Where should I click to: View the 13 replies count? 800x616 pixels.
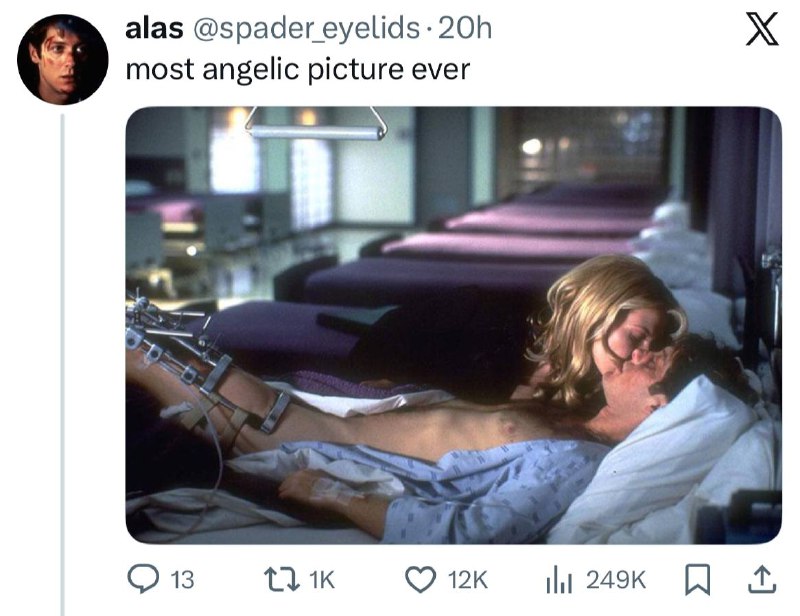182,580
